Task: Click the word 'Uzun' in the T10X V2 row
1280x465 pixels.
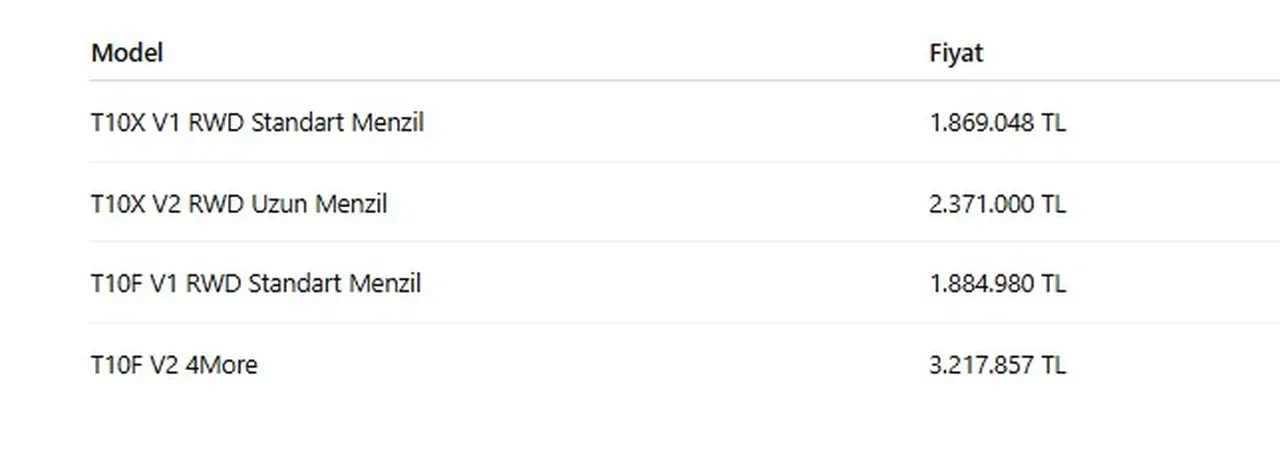Action: pos(282,204)
